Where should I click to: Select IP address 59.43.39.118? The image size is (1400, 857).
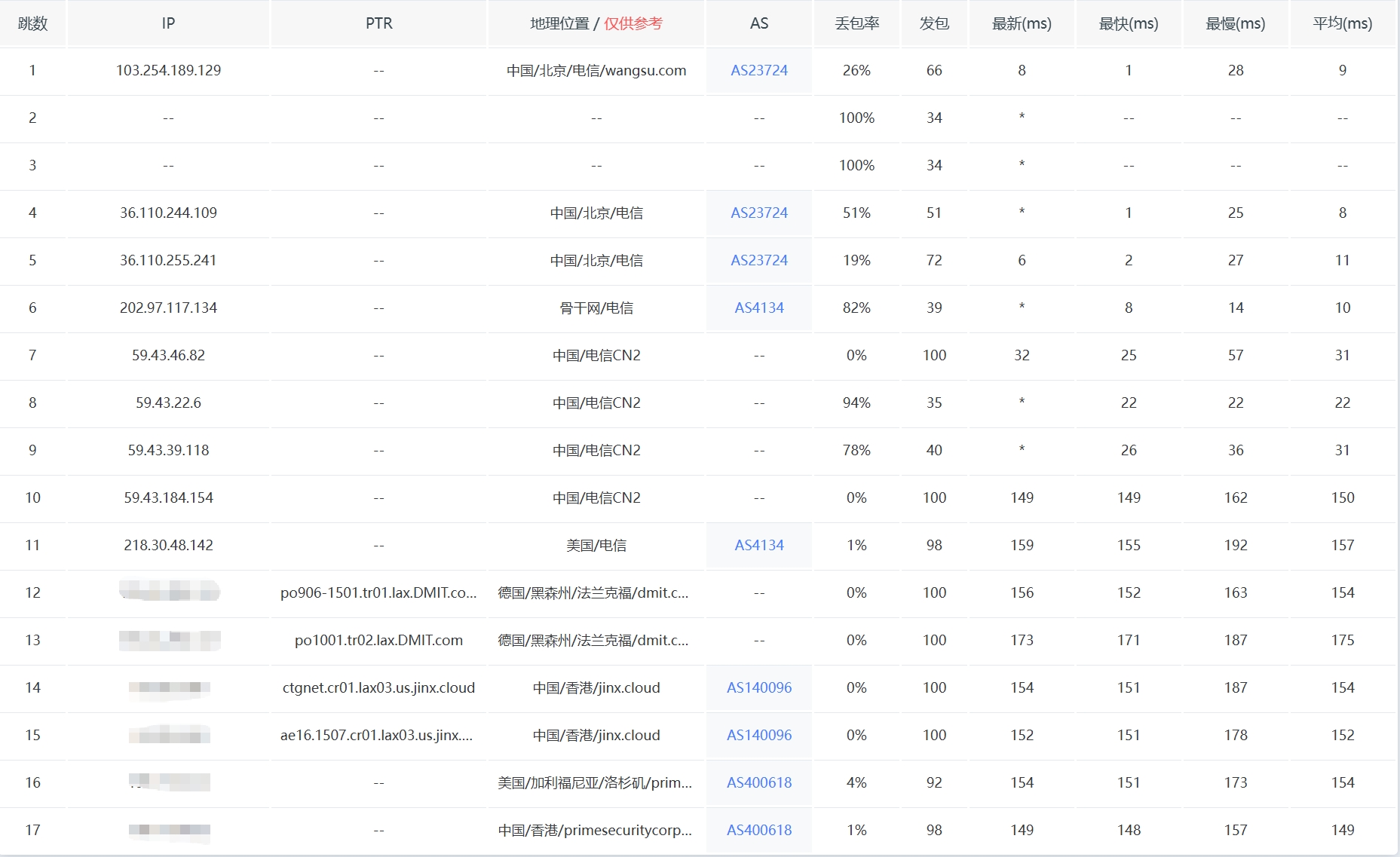pos(168,450)
